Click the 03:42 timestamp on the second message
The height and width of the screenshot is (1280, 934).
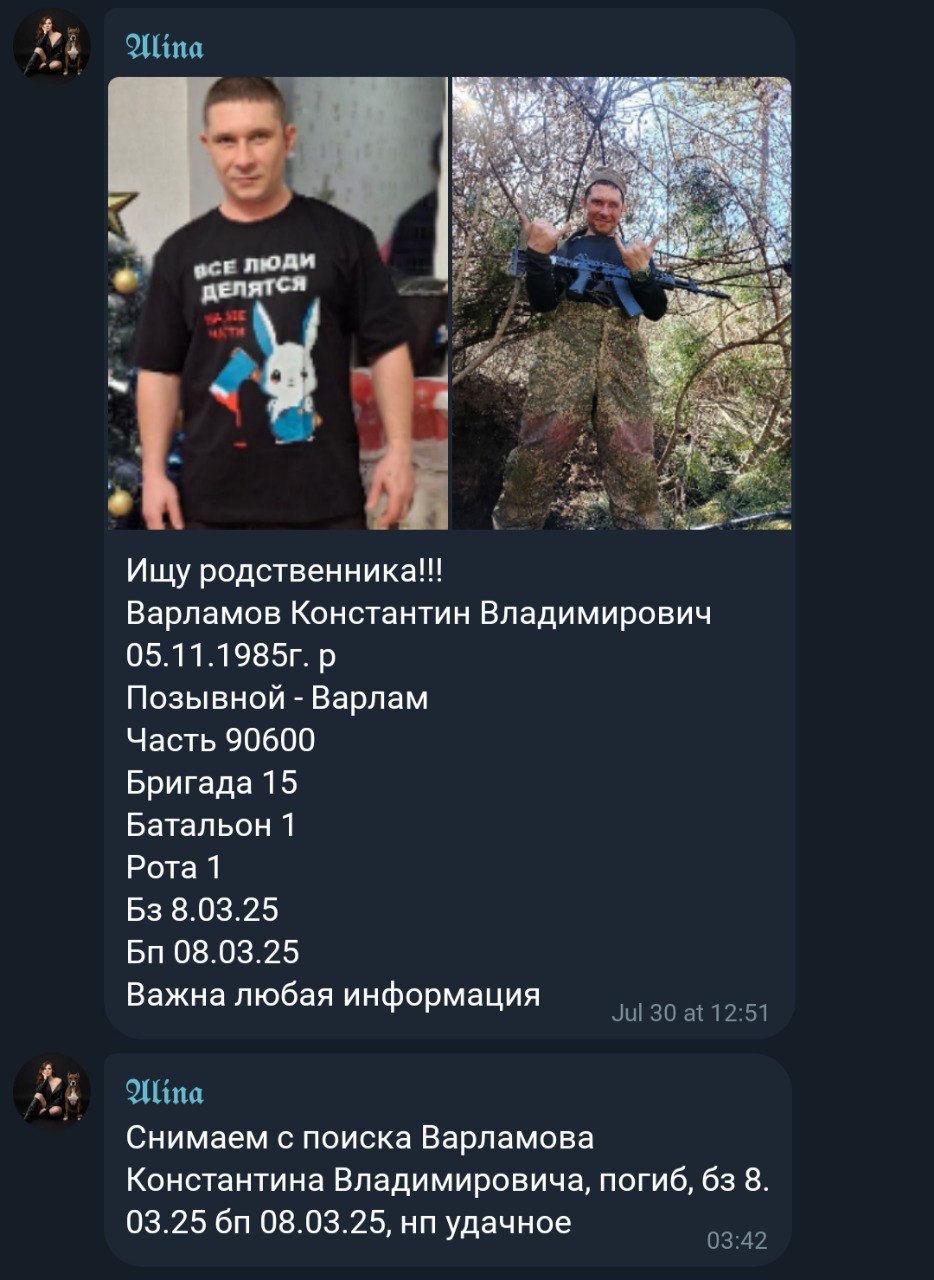coord(737,1241)
